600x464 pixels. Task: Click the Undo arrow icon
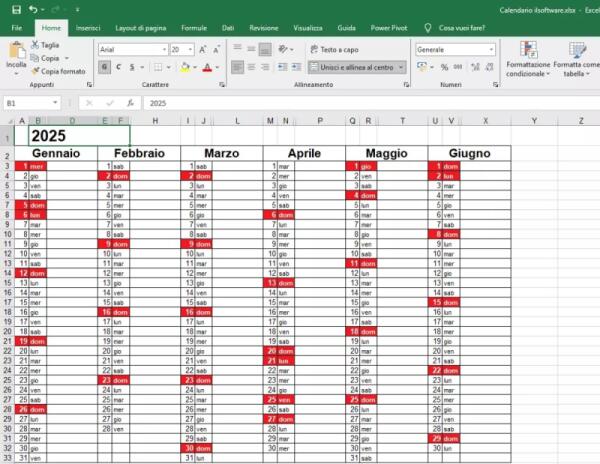[x=33, y=9]
